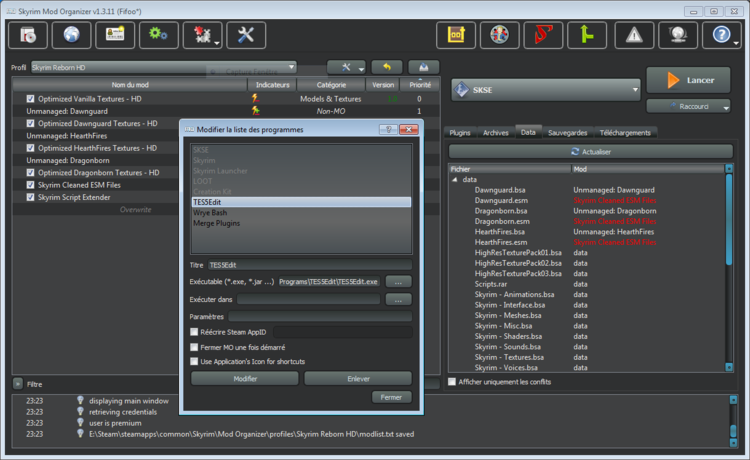
Task: Open the profiles ID card icon
Action: click(x=115, y=35)
